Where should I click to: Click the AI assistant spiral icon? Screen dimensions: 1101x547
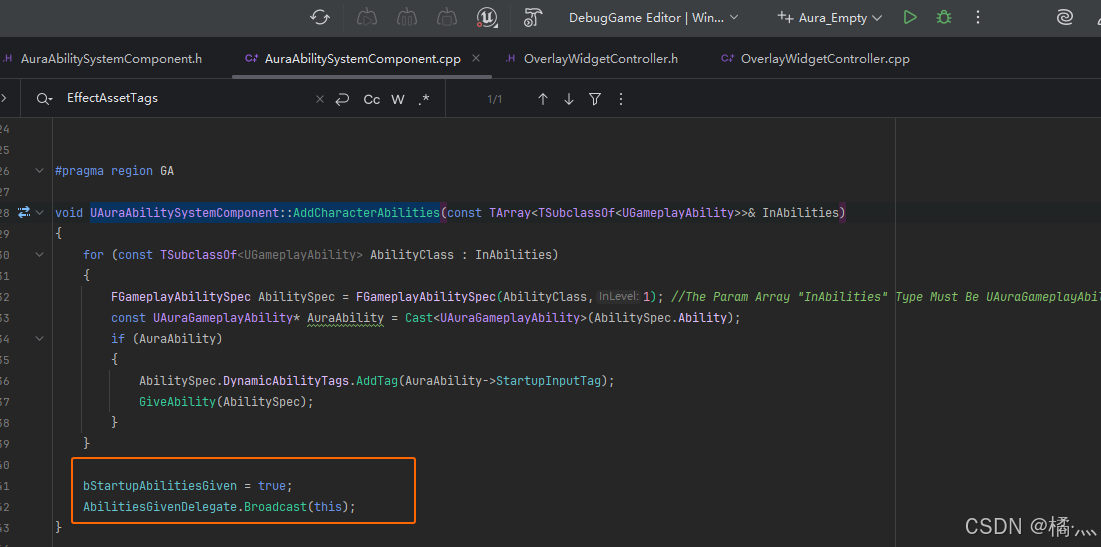(x=1065, y=18)
